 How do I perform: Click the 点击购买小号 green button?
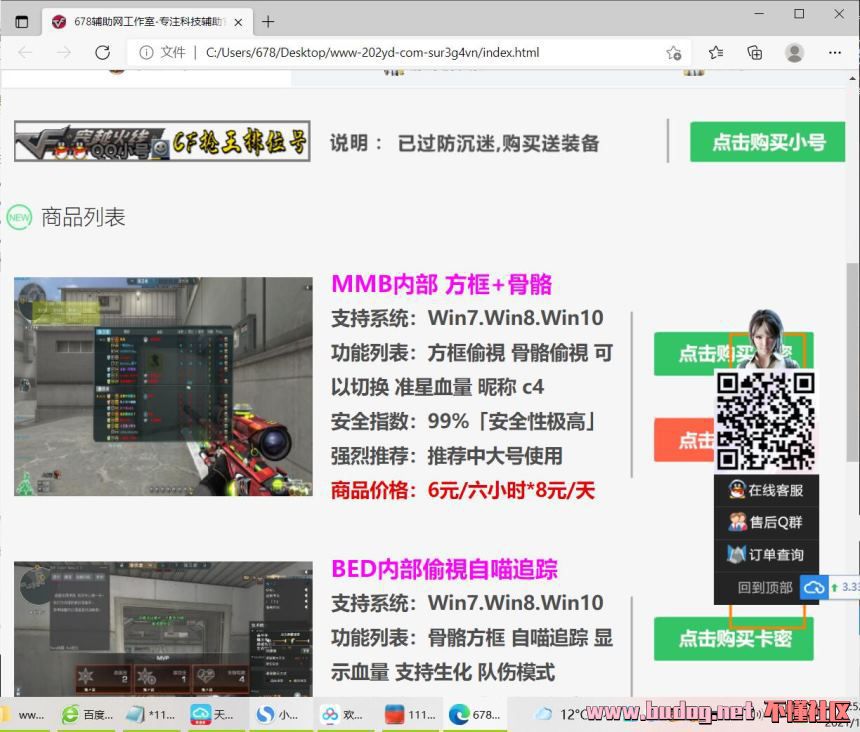click(767, 142)
